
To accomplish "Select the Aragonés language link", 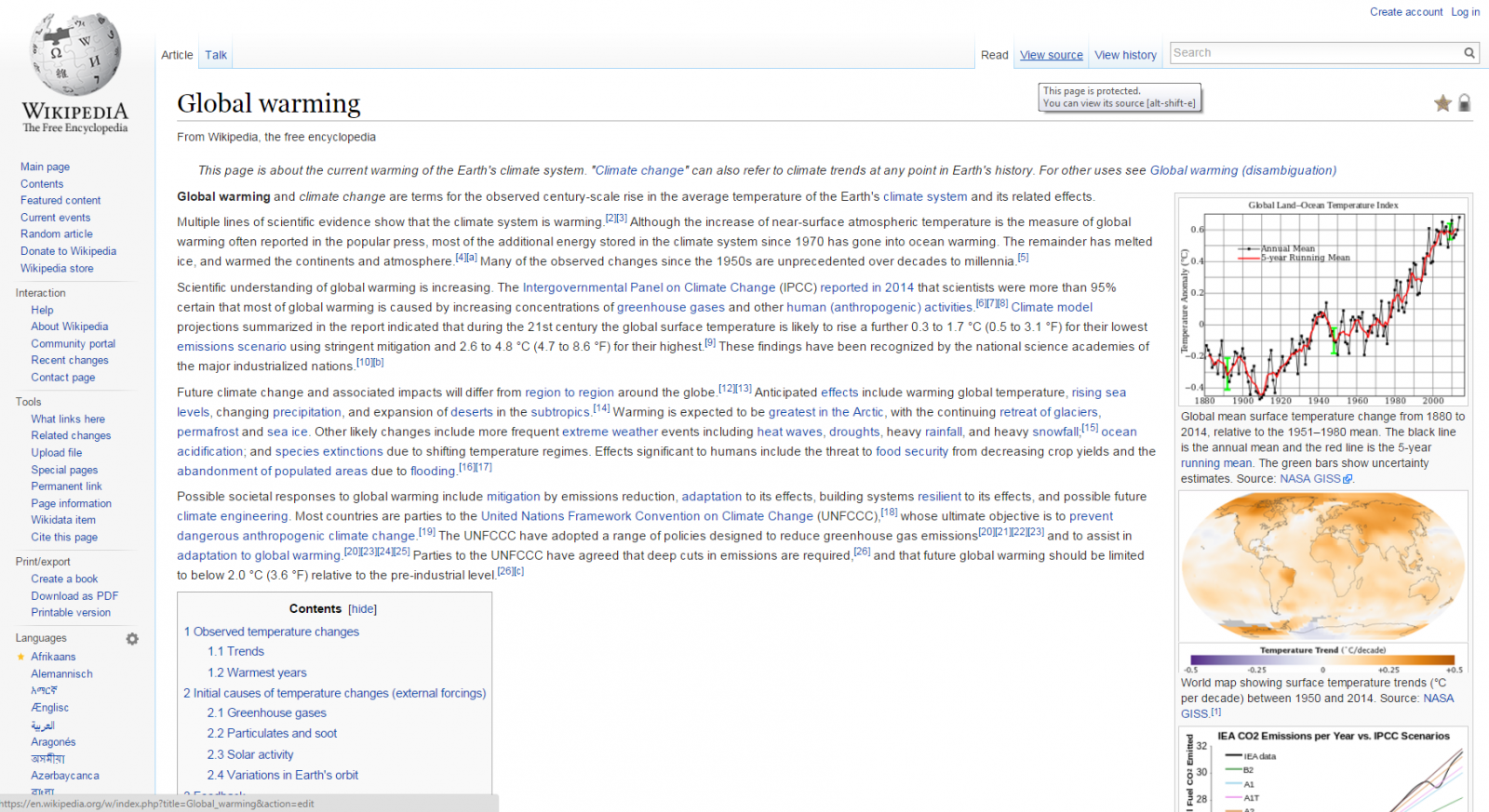I will [53, 742].
